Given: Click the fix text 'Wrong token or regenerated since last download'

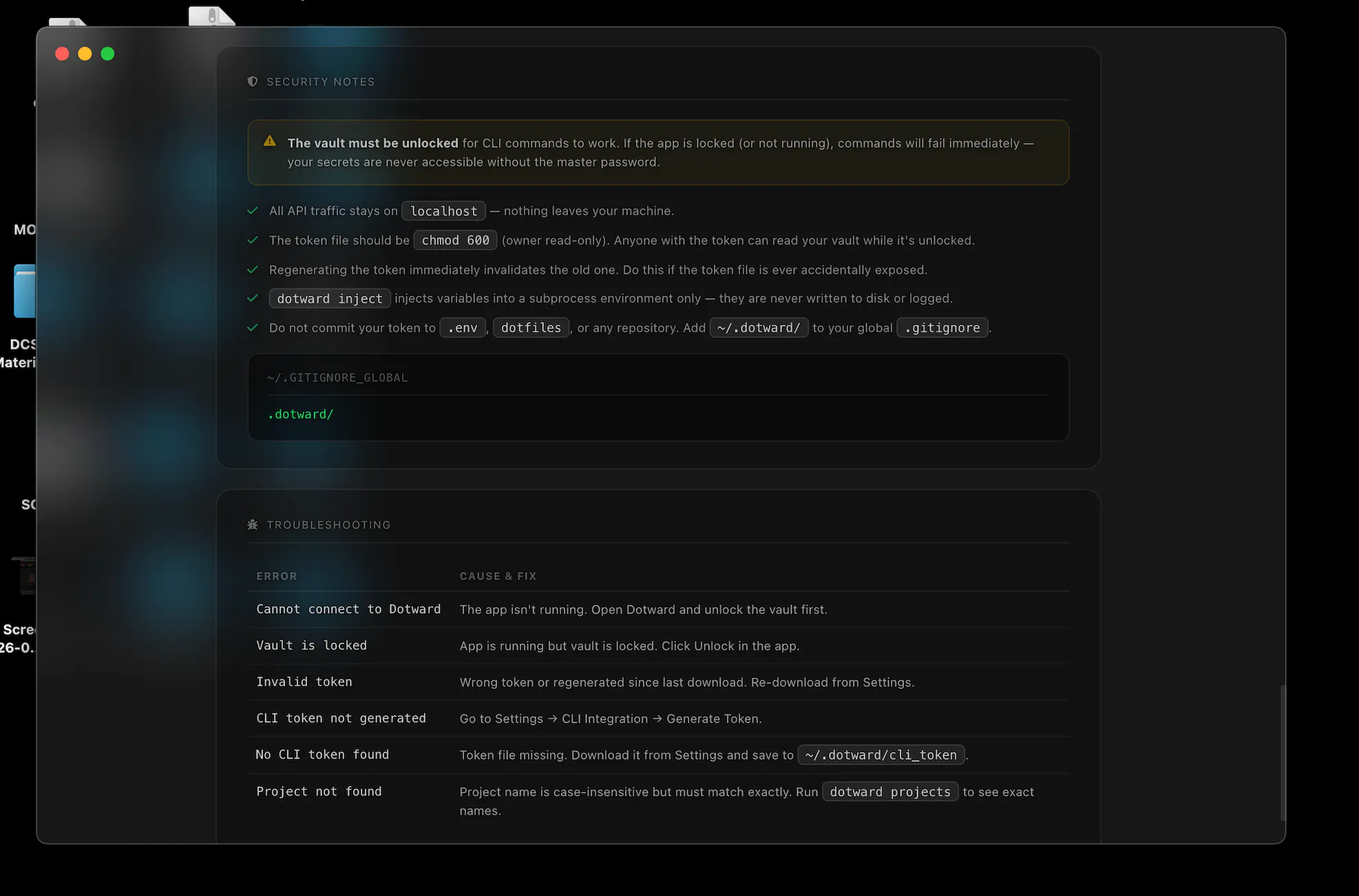Looking at the screenshot, I should [602, 683].
